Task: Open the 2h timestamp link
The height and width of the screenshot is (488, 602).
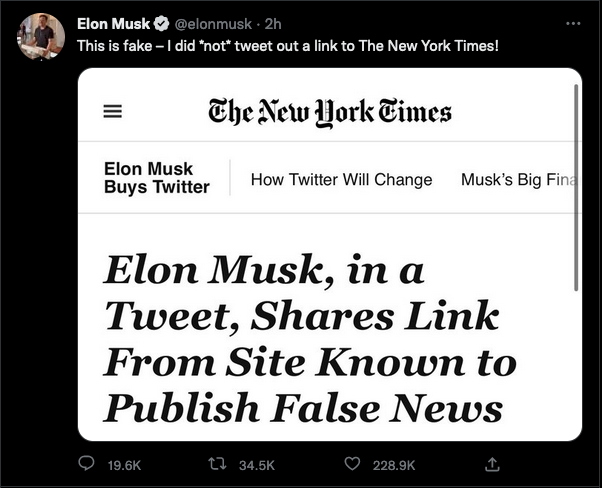Action: tap(273, 24)
